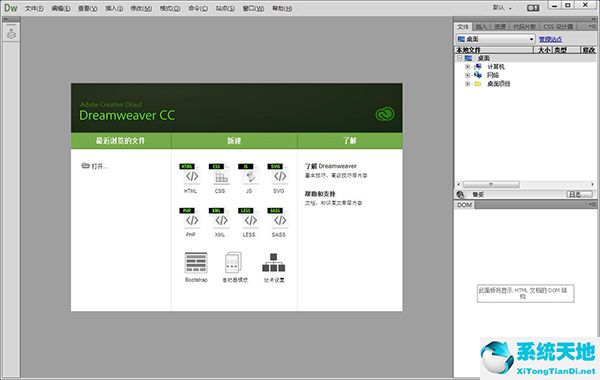Sort by 类型 column header
Screen dimensions: 600x380
(x=566, y=50)
